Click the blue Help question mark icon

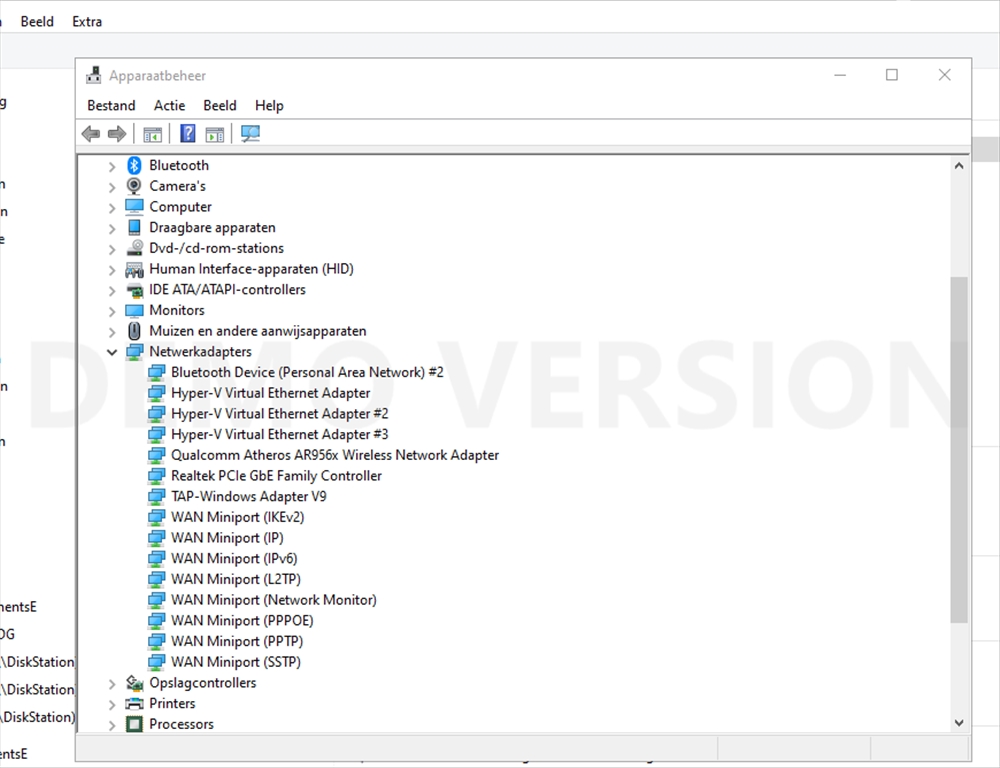(187, 134)
